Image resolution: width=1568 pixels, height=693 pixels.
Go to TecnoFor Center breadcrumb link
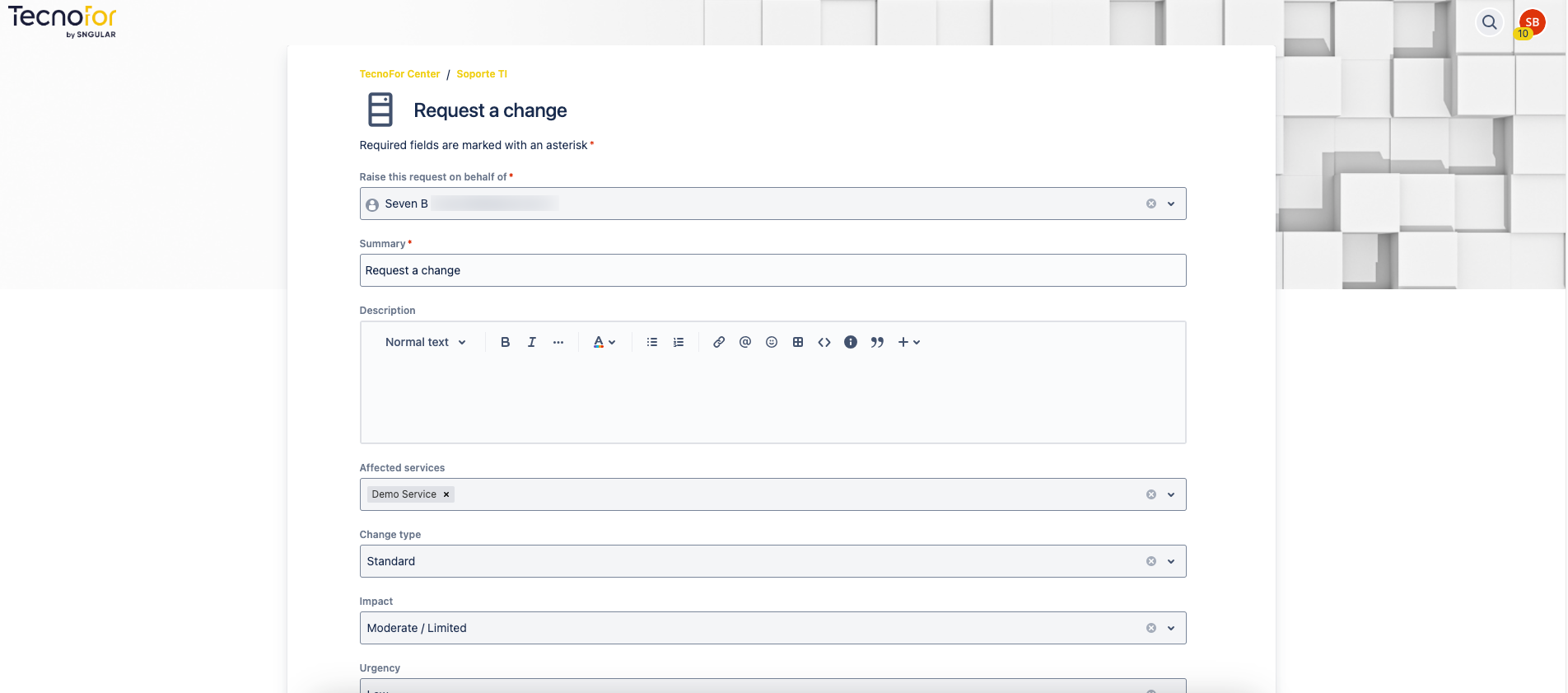coord(399,74)
